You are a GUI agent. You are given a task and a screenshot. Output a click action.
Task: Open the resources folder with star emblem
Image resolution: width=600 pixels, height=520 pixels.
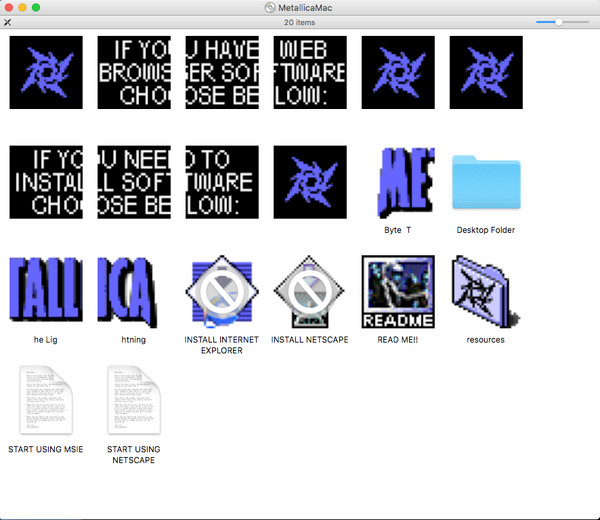point(485,292)
